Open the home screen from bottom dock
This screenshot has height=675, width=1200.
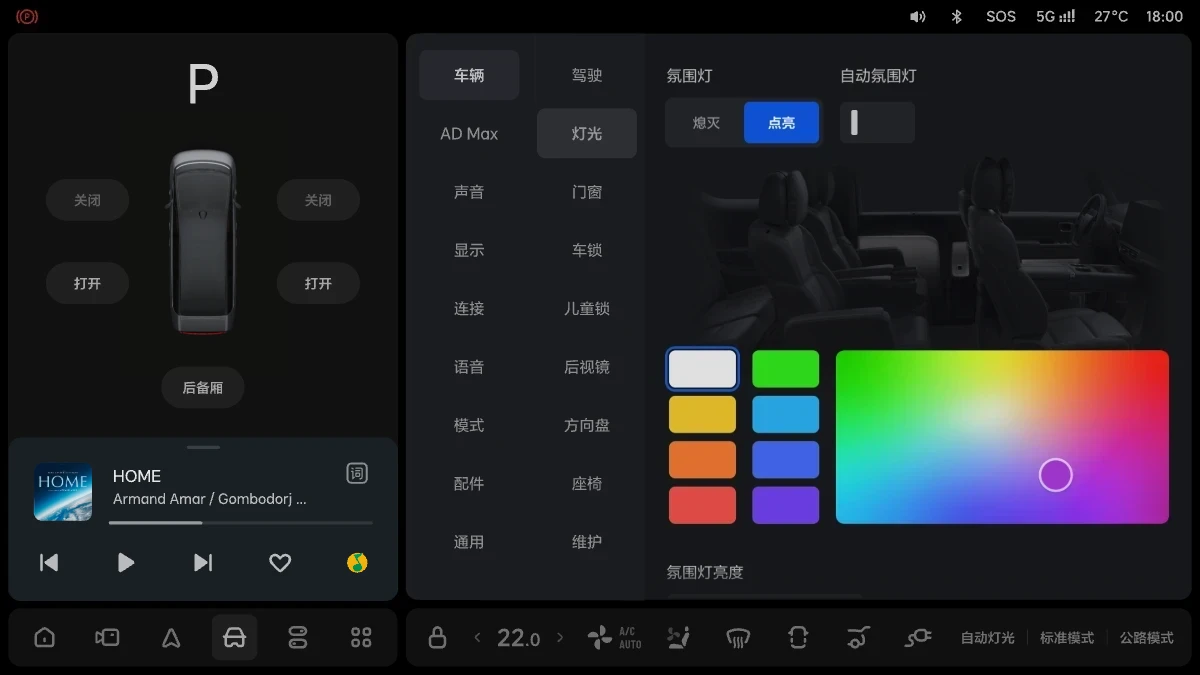[44, 637]
